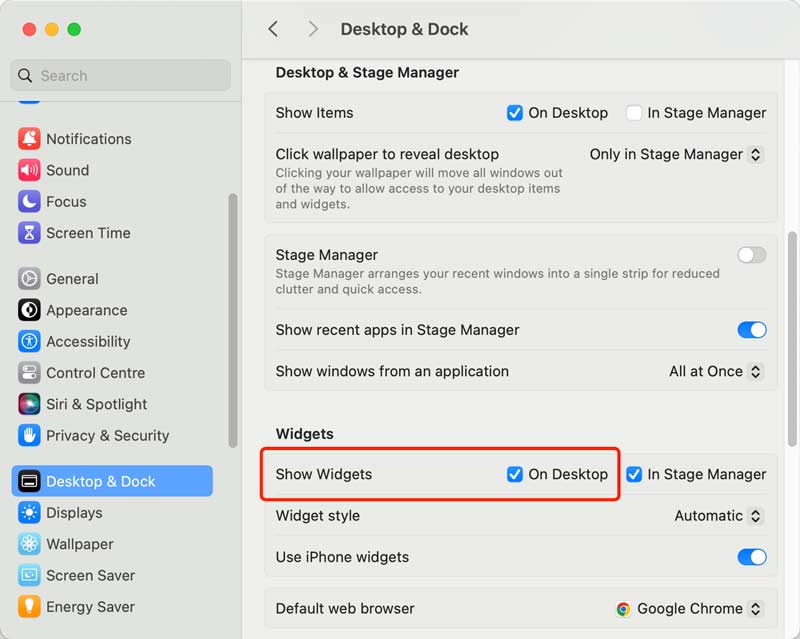Switch to Appearance settings
Screen dimensions: 800x639
(112, 310)
